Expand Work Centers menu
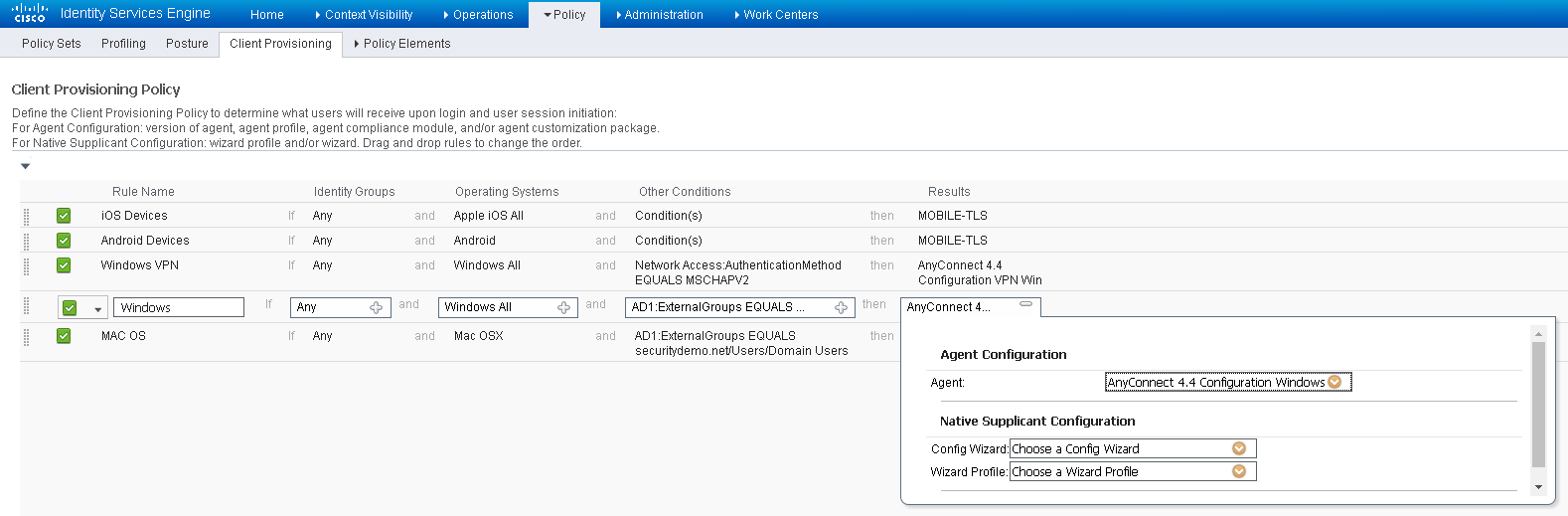 [776, 15]
